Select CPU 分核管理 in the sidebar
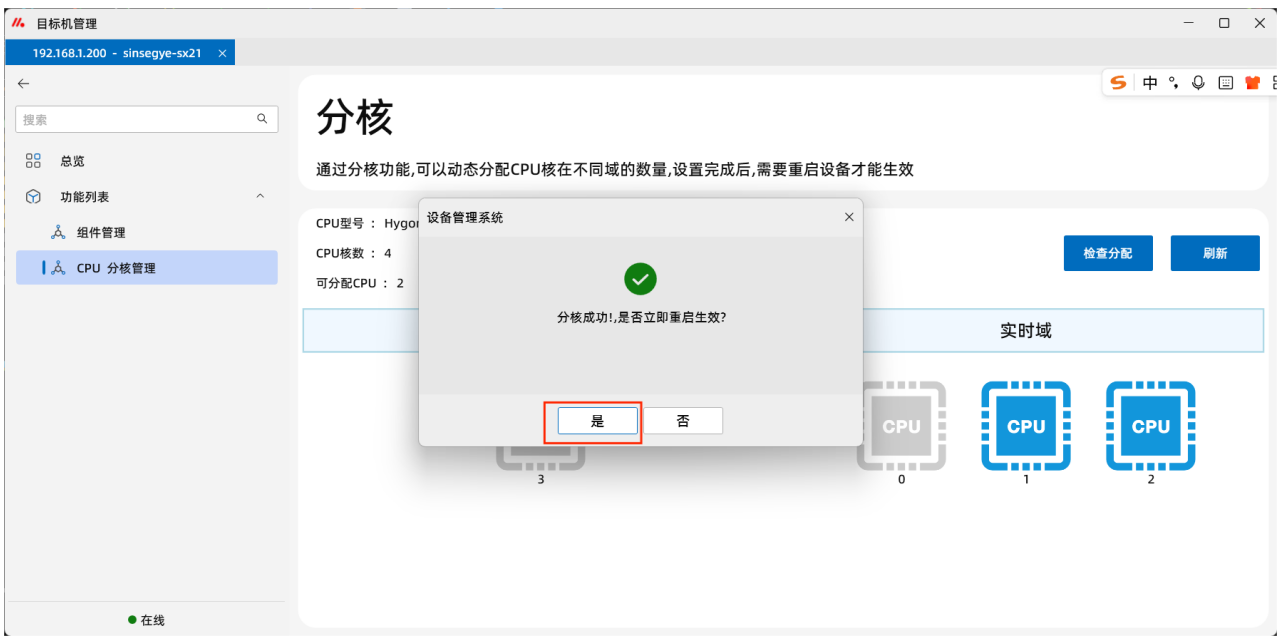1282x638 pixels. pos(147,268)
